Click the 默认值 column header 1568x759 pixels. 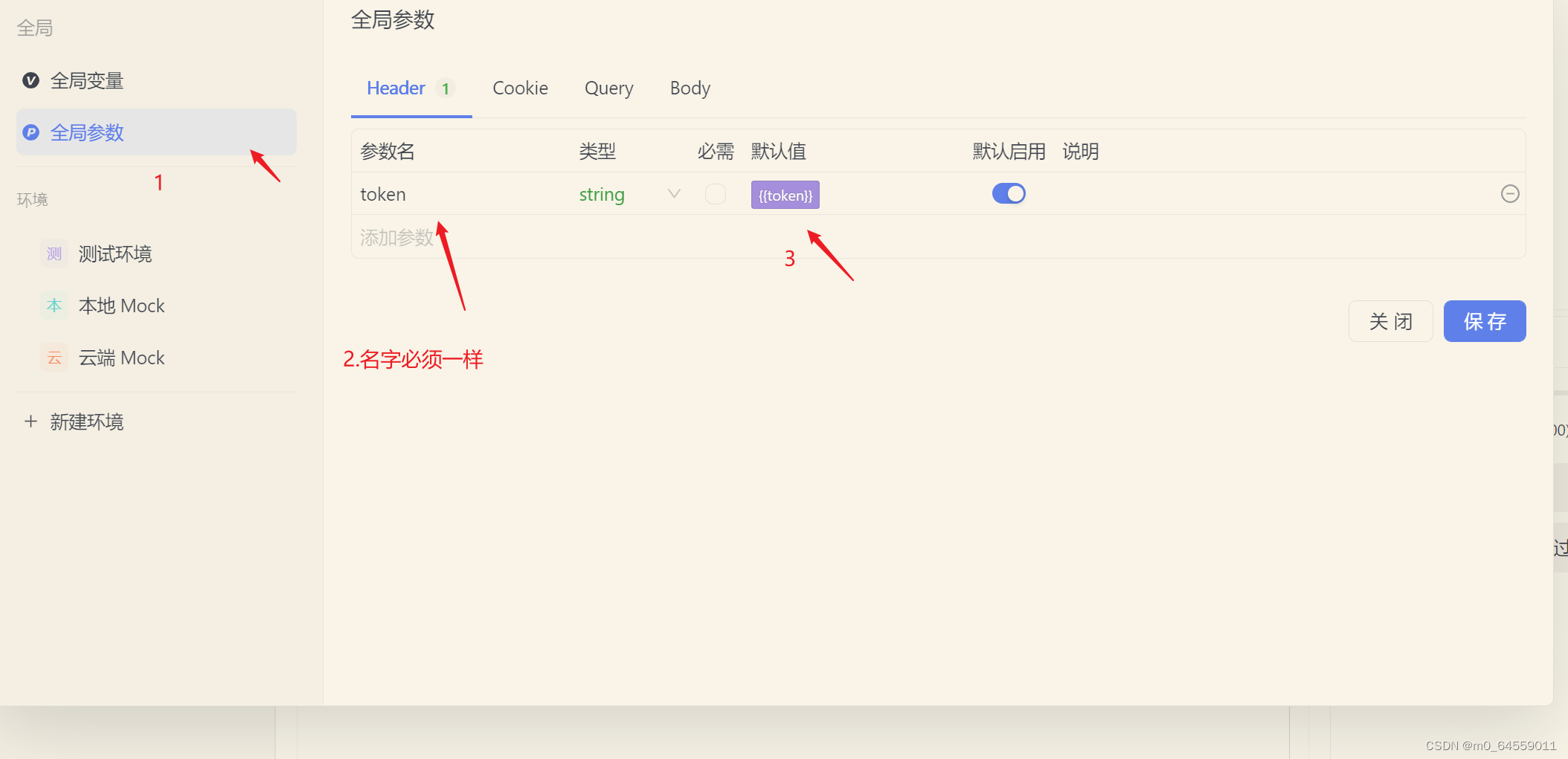[x=778, y=152]
